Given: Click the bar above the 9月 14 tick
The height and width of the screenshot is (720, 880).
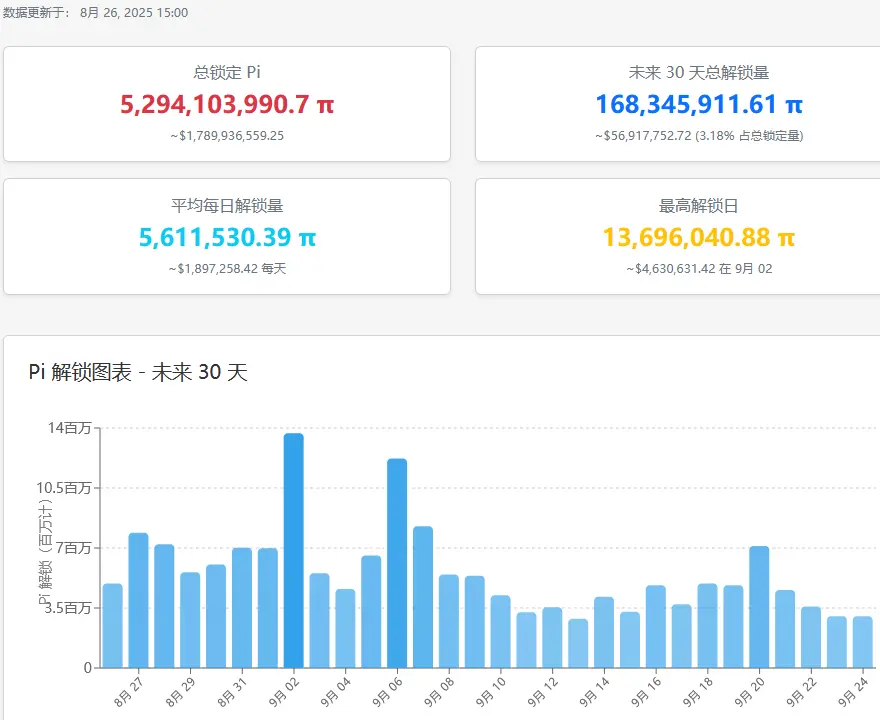Looking at the screenshot, I should tap(604, 632).
